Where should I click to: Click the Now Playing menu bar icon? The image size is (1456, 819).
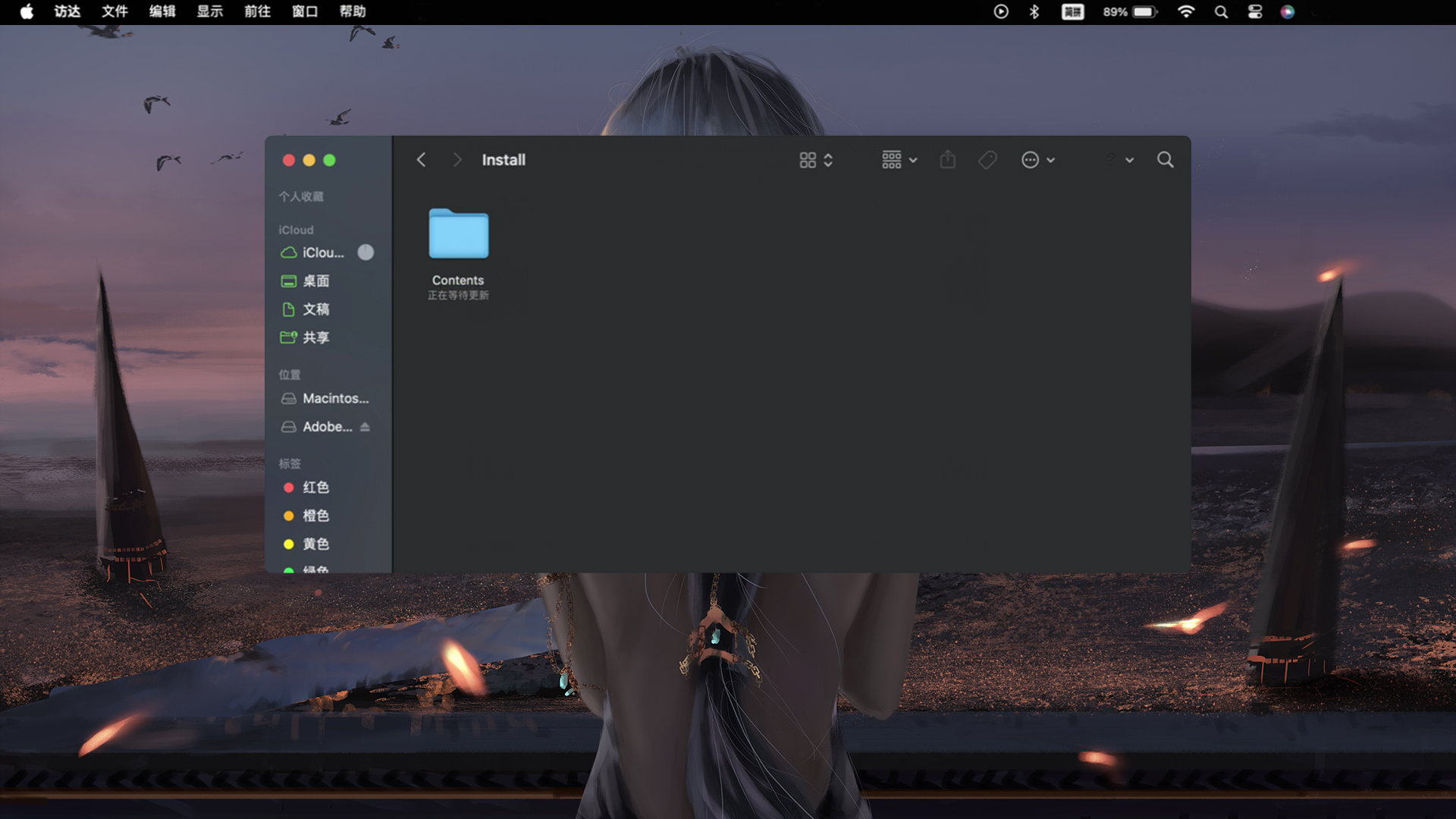click(x=1001, y=11)
